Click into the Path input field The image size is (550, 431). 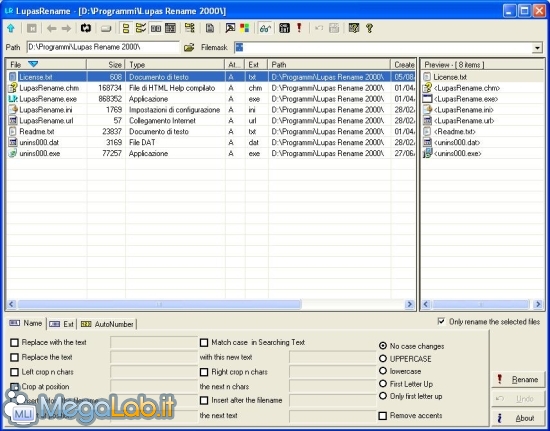click(103, 47)
